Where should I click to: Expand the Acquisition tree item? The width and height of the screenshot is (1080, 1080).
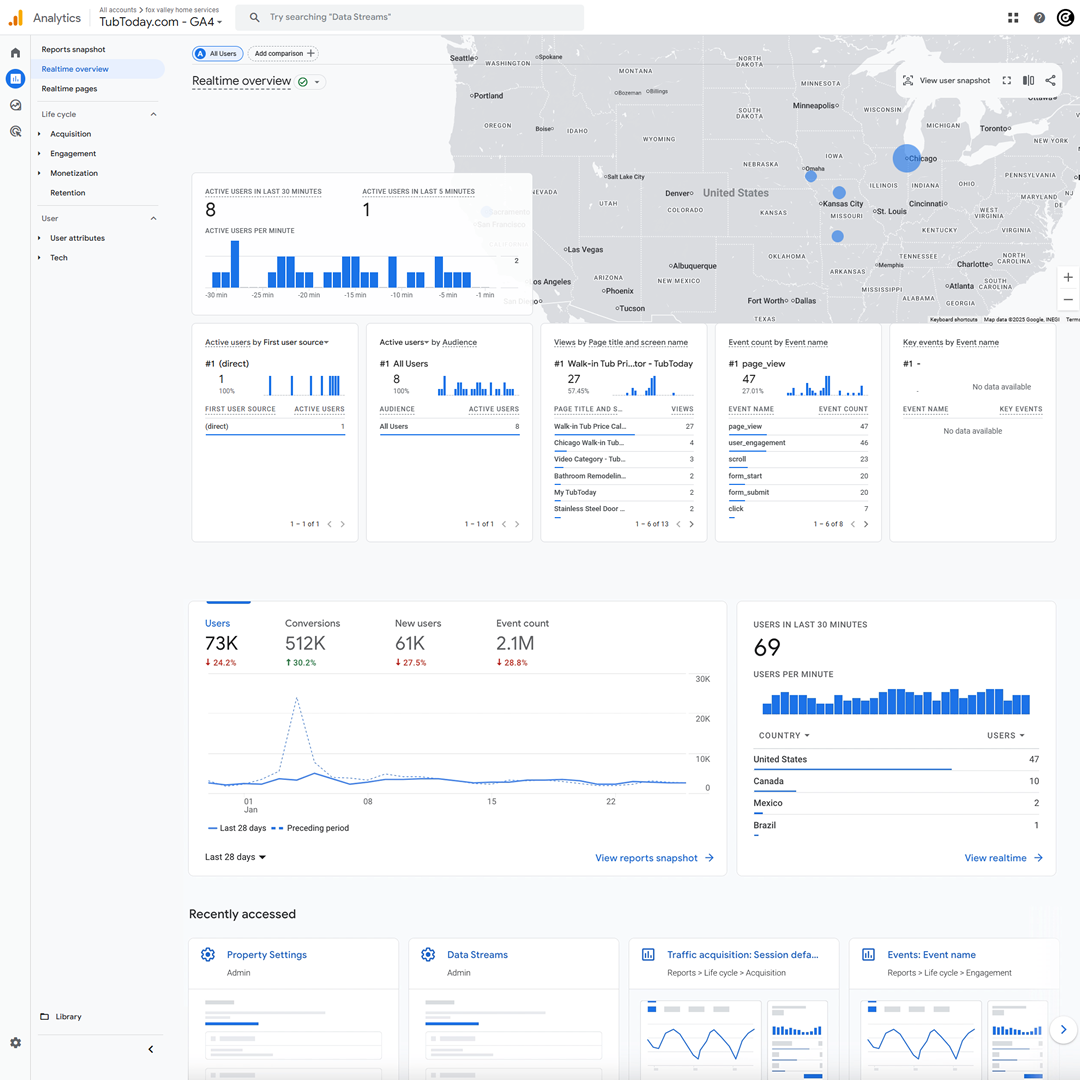[39, 134]
